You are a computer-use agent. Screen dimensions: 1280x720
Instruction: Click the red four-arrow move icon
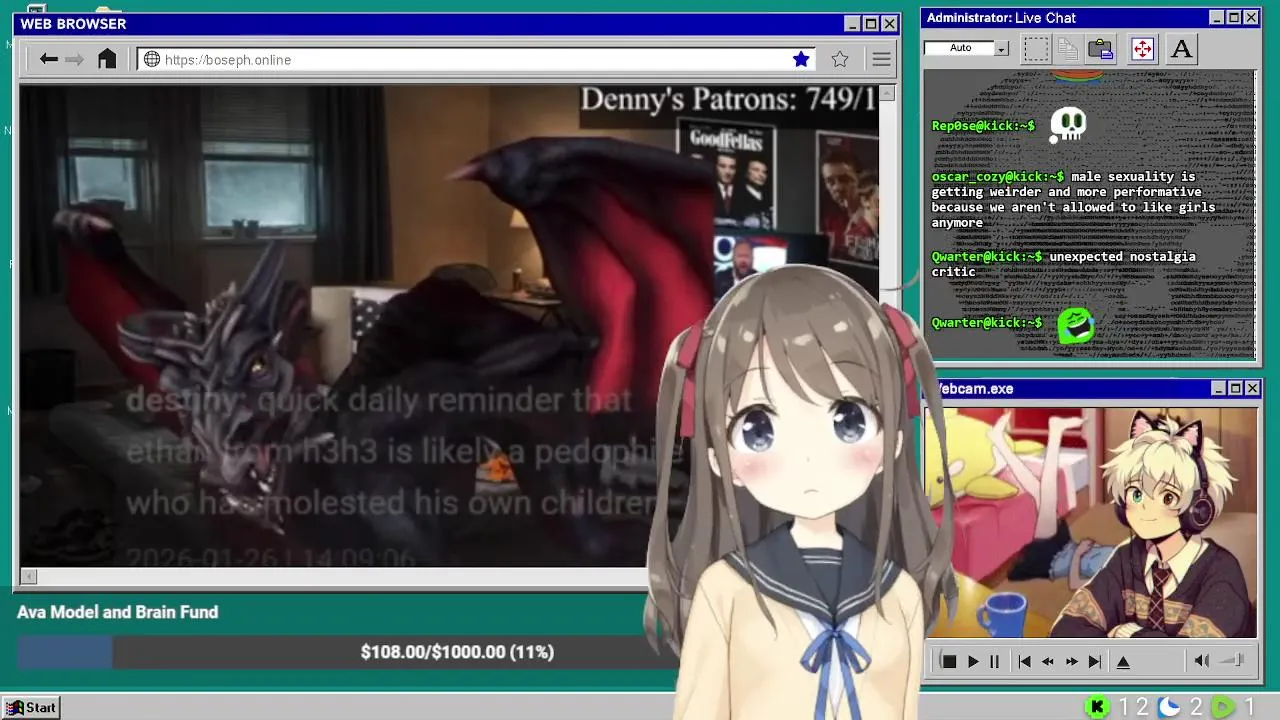tap(1142, 49)
